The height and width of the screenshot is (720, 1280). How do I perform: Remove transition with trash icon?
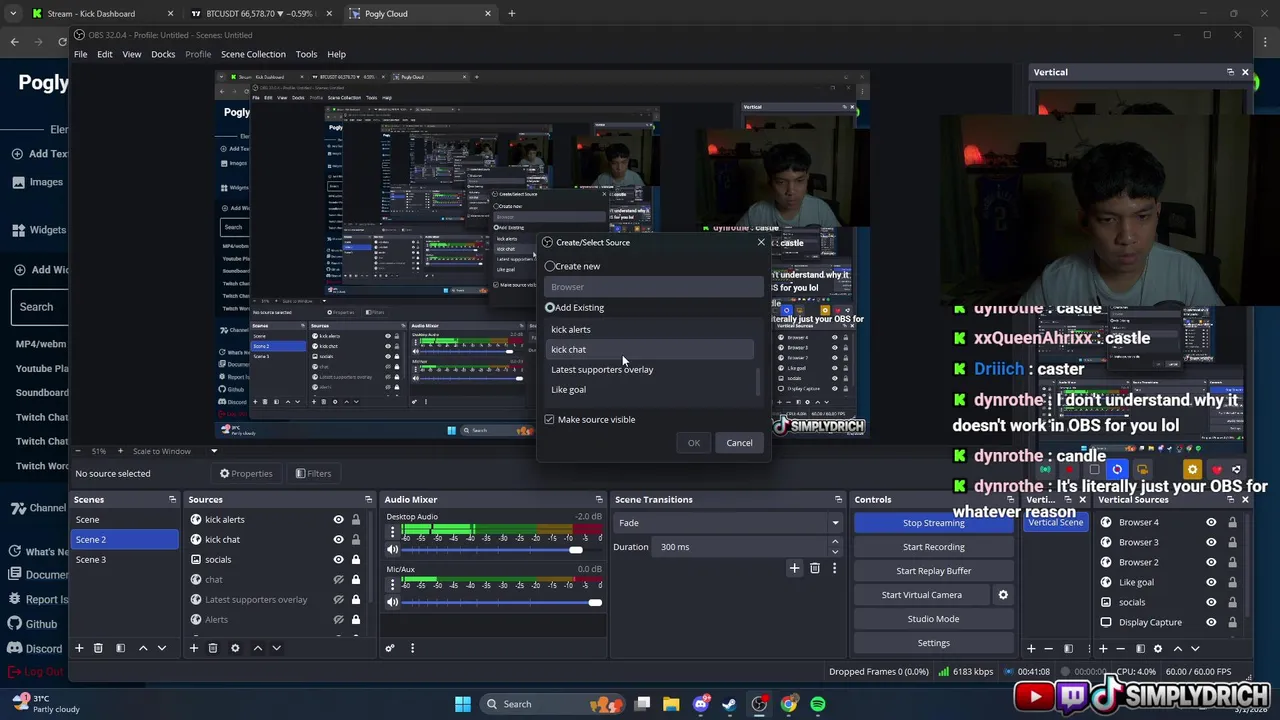pos(815,568)
